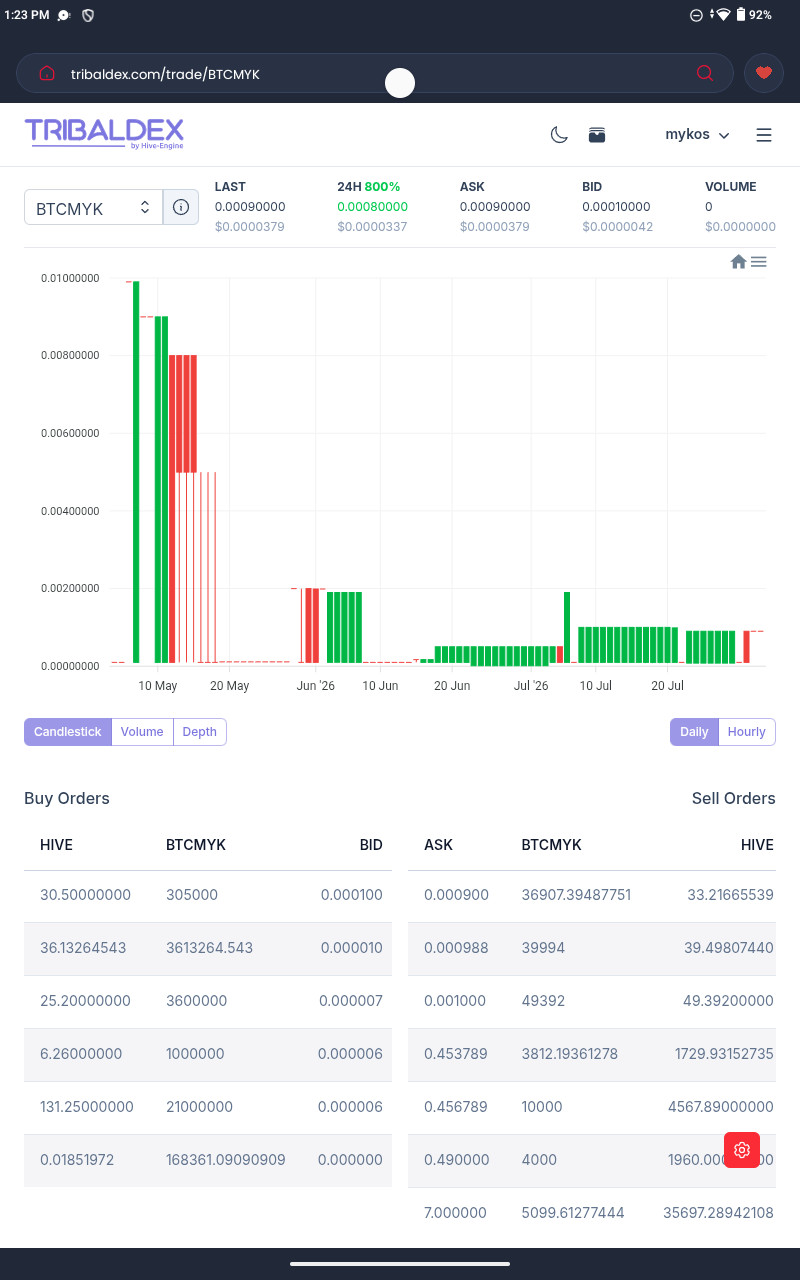The image size is (800, 1280).
Task: Click the tribaldex.com URL address field
Action: point(375,73)
